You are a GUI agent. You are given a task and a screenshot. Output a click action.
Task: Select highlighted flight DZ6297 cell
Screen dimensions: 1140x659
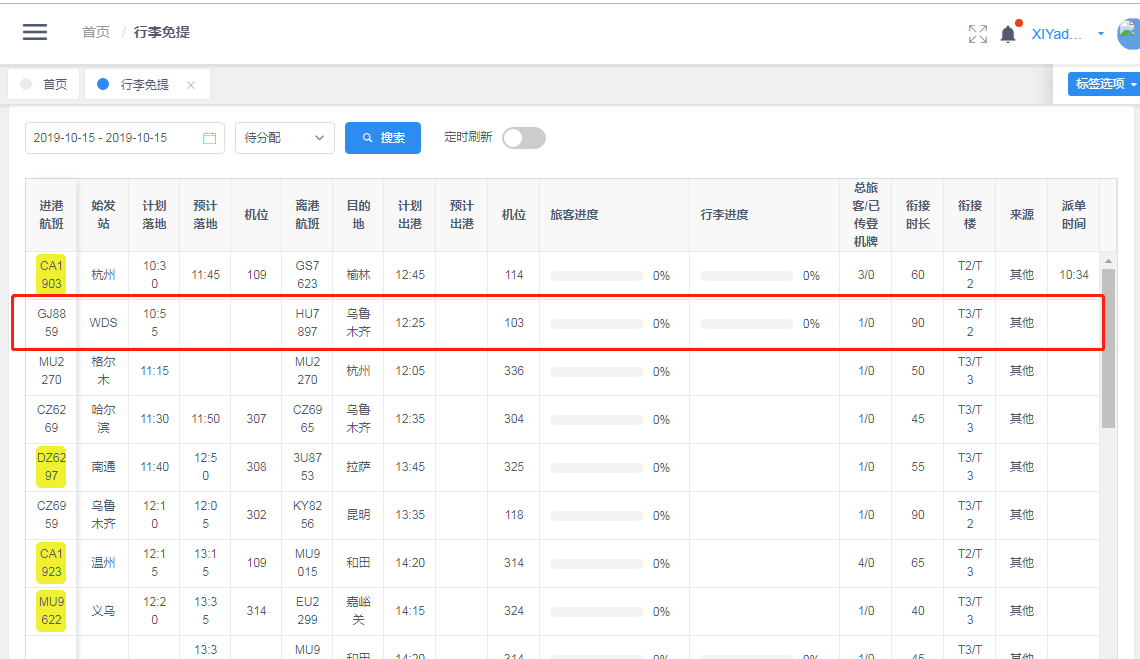point(51,467)
